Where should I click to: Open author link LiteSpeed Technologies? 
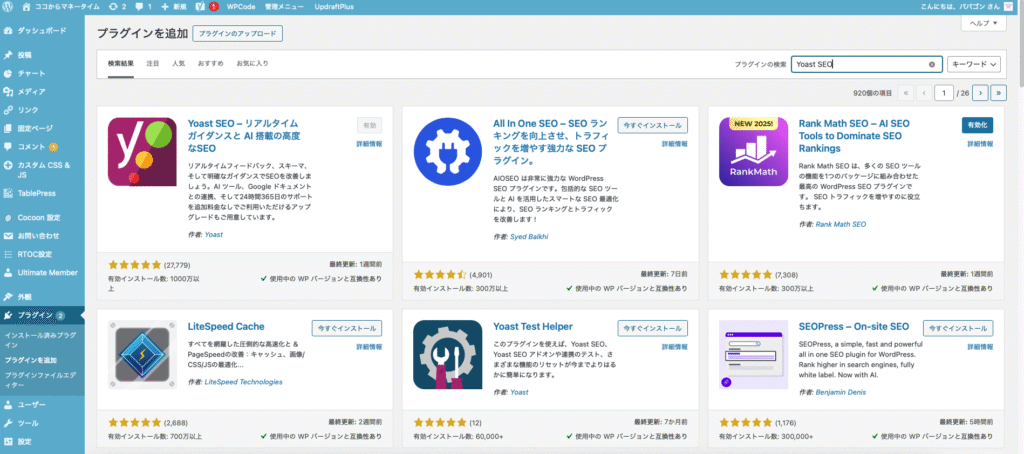pos(244,381)
